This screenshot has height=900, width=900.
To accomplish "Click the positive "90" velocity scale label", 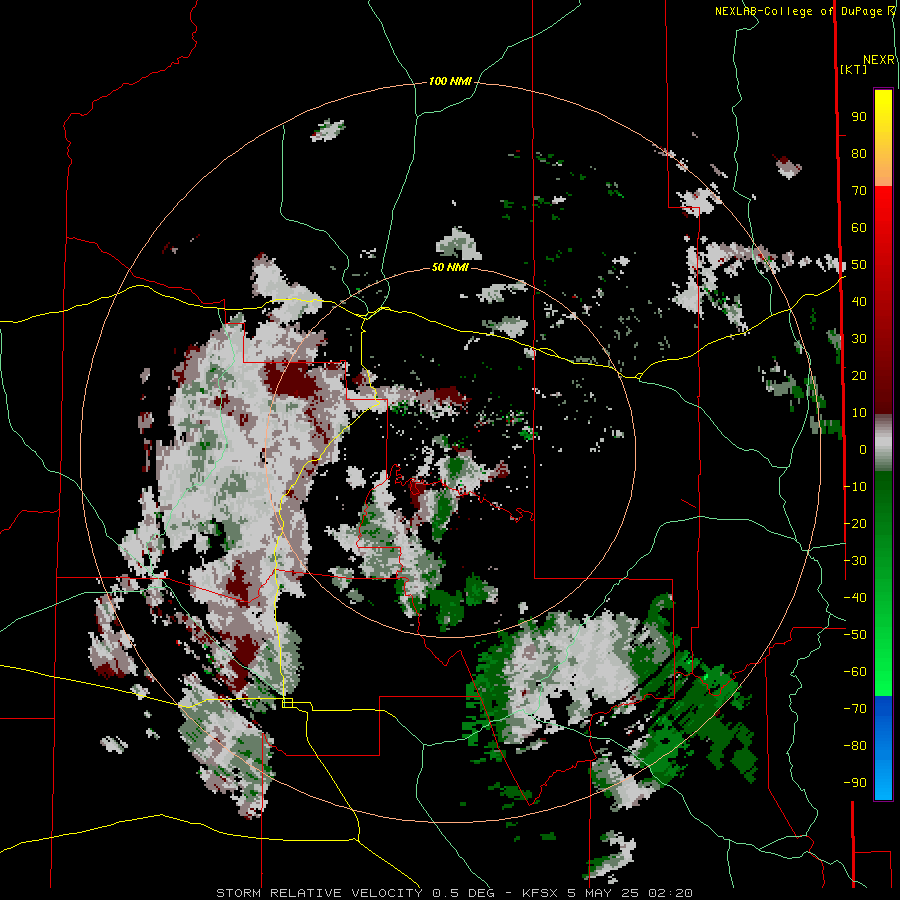I will click(x=859, y=117).
